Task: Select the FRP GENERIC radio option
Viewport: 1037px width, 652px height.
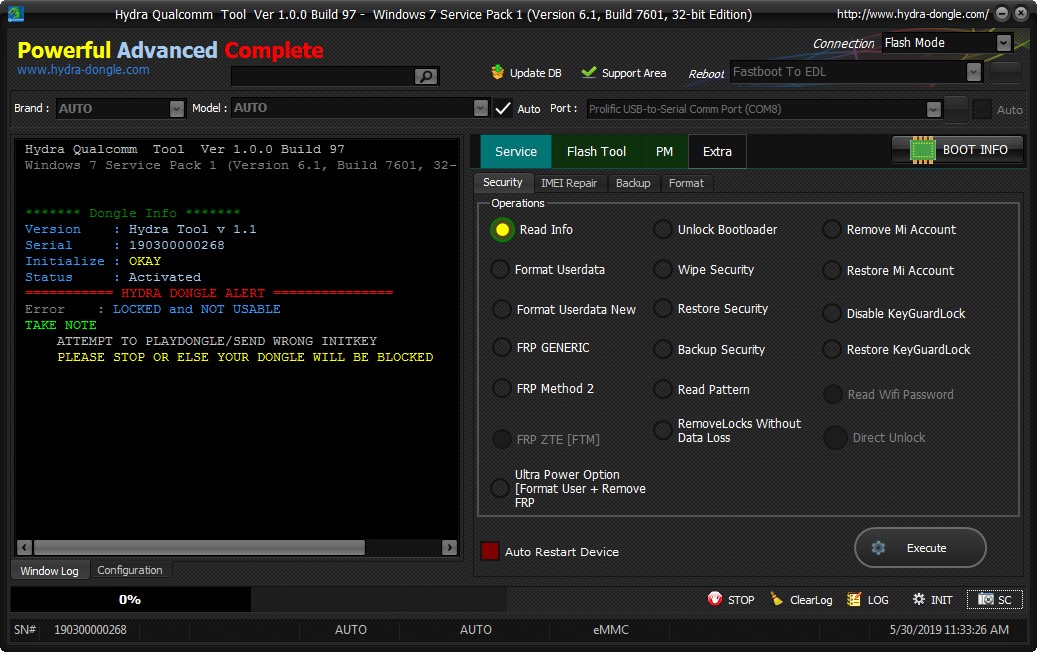Action: 501,348
